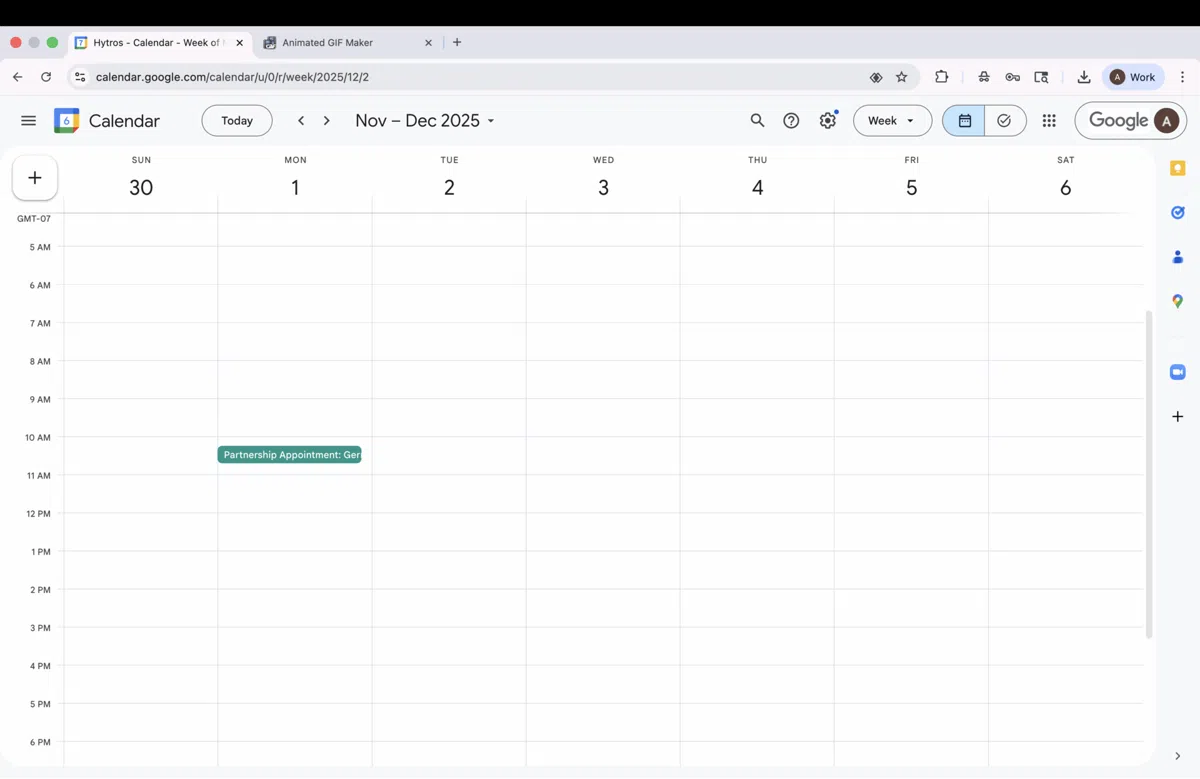This screenshot has height=779, width=1200.
Task: Switch to the Hytros Calendar browser tab
Action: (x=159, y=43)
